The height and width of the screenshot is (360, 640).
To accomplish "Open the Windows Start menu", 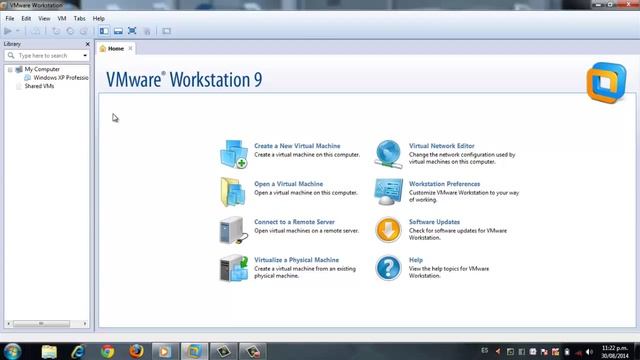I will pyautogui.click(x=12, y=351).
